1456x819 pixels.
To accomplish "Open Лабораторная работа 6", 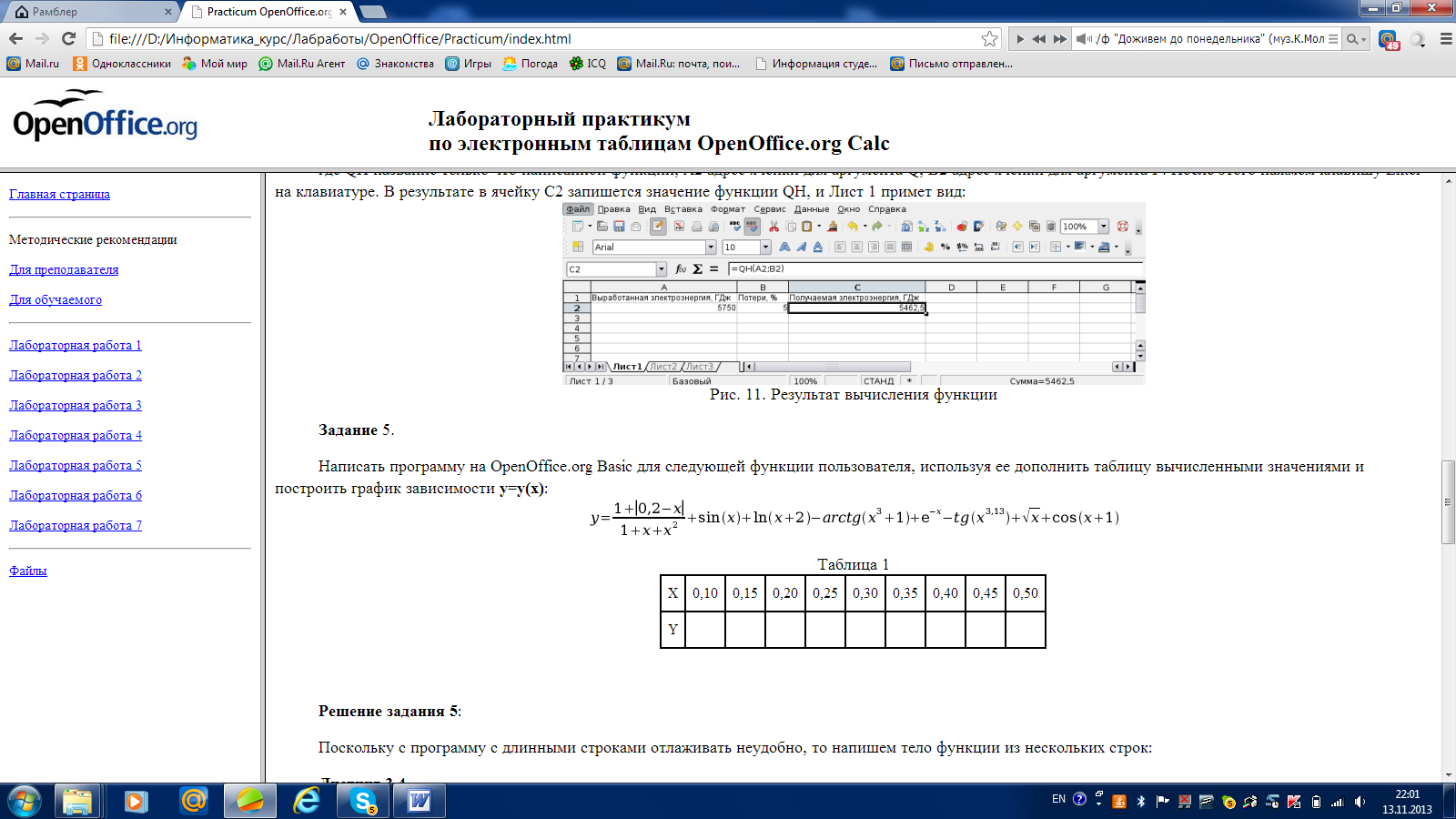I will (x=76, y=495).
